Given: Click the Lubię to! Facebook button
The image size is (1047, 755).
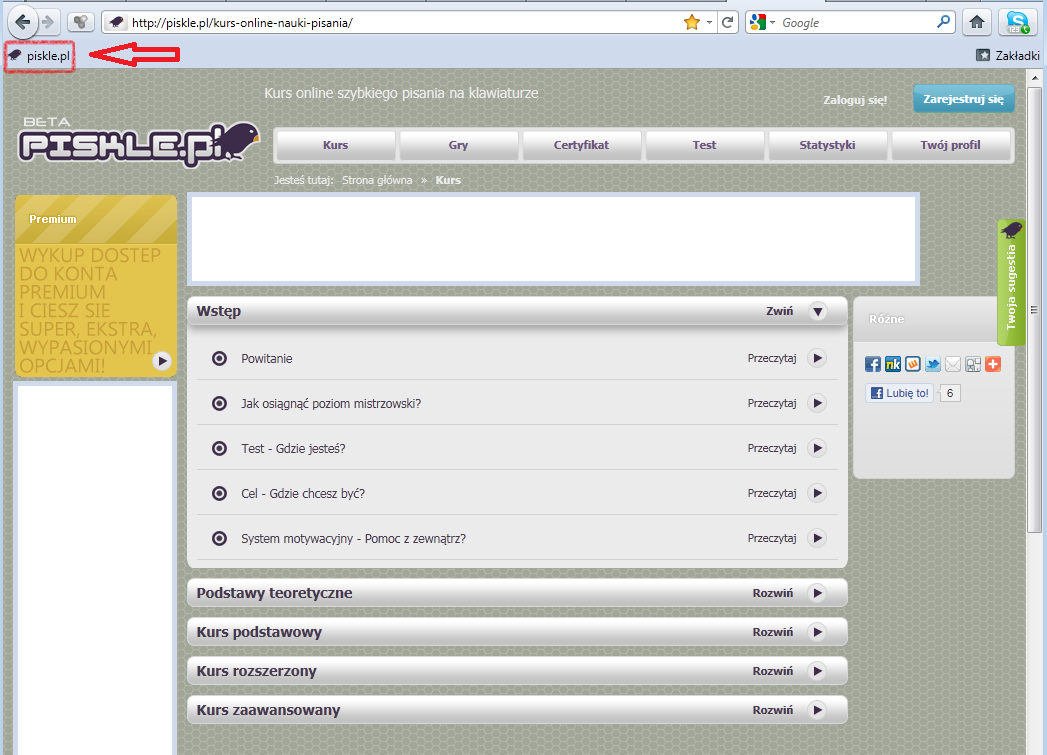Looking at the screenshot, I should (x=899, y=393).
